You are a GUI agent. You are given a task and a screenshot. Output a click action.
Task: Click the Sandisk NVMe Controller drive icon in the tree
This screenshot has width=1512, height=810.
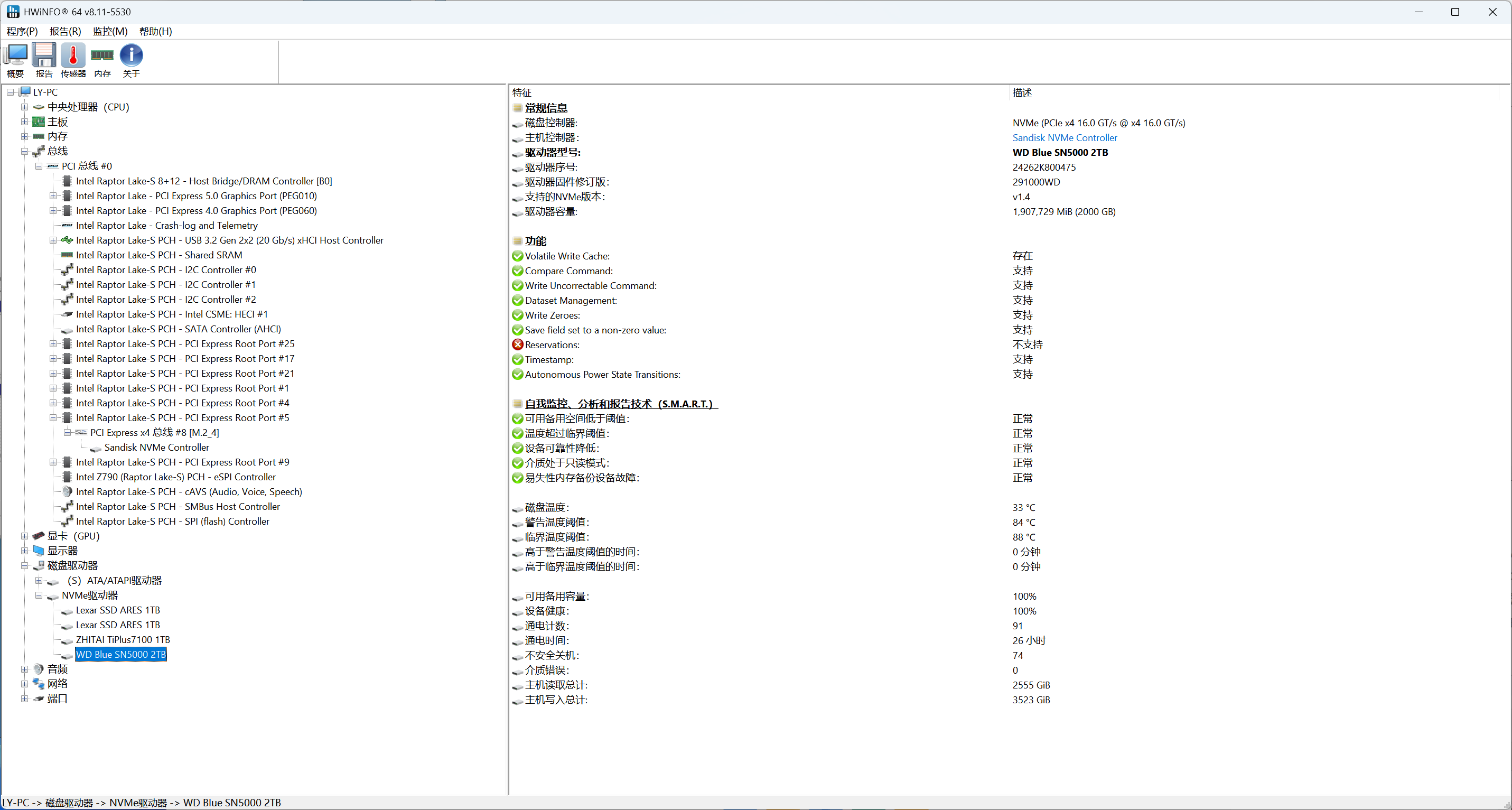tap(96, 448)
